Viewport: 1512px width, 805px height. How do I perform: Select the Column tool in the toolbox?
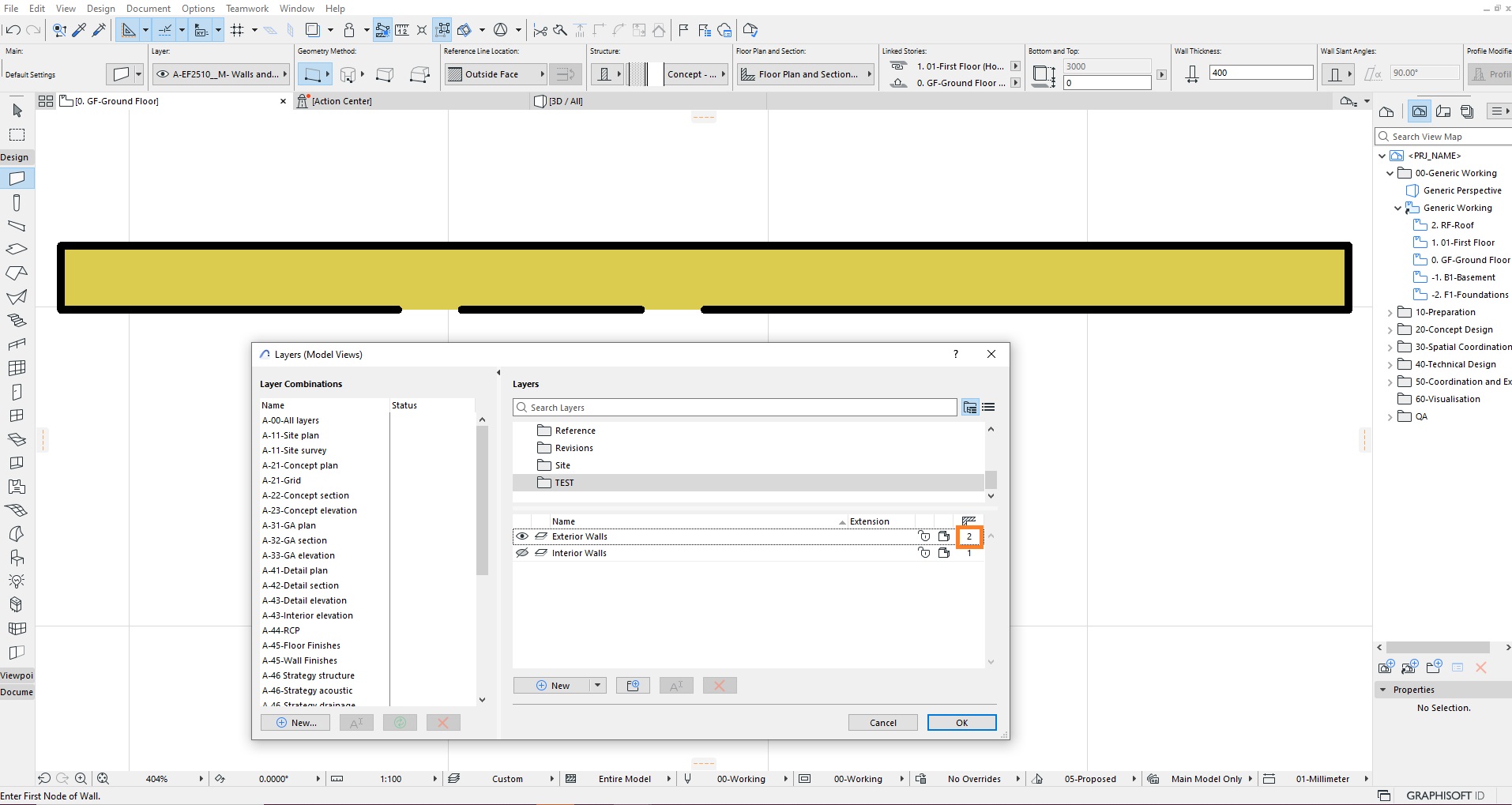pyautogui.click(x=17, y=203)
